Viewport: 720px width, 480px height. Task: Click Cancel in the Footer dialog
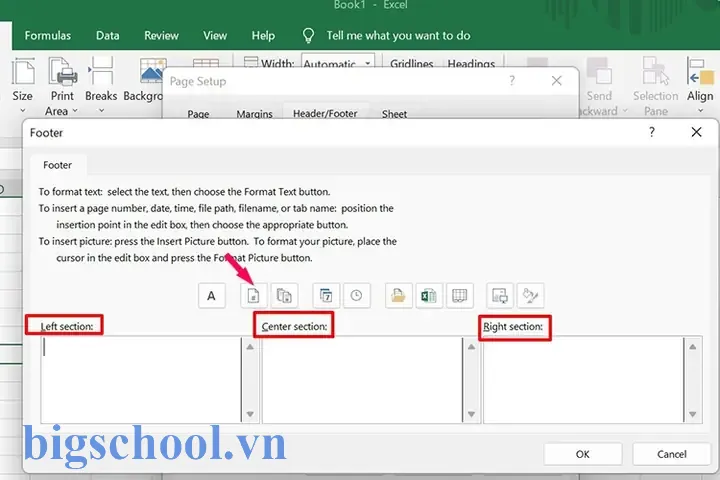672,454
